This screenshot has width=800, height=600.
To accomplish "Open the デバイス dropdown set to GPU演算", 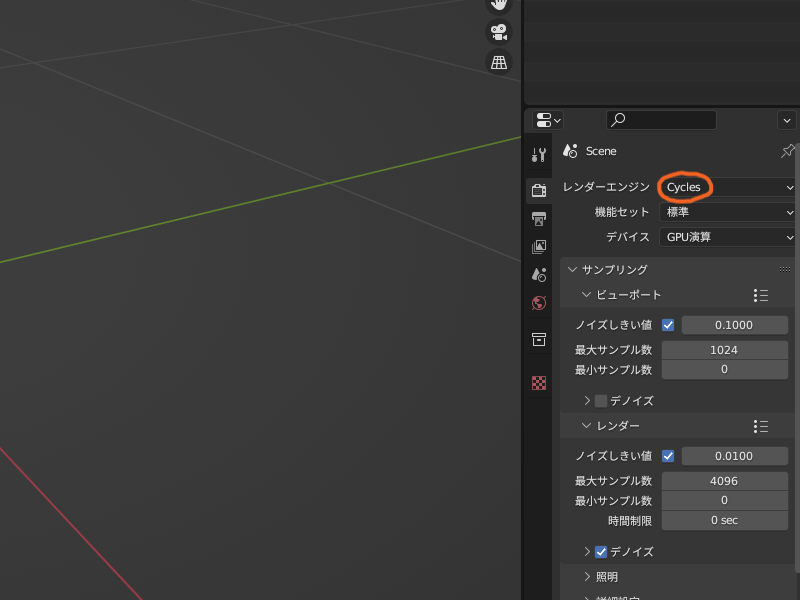I will [727, 237].
